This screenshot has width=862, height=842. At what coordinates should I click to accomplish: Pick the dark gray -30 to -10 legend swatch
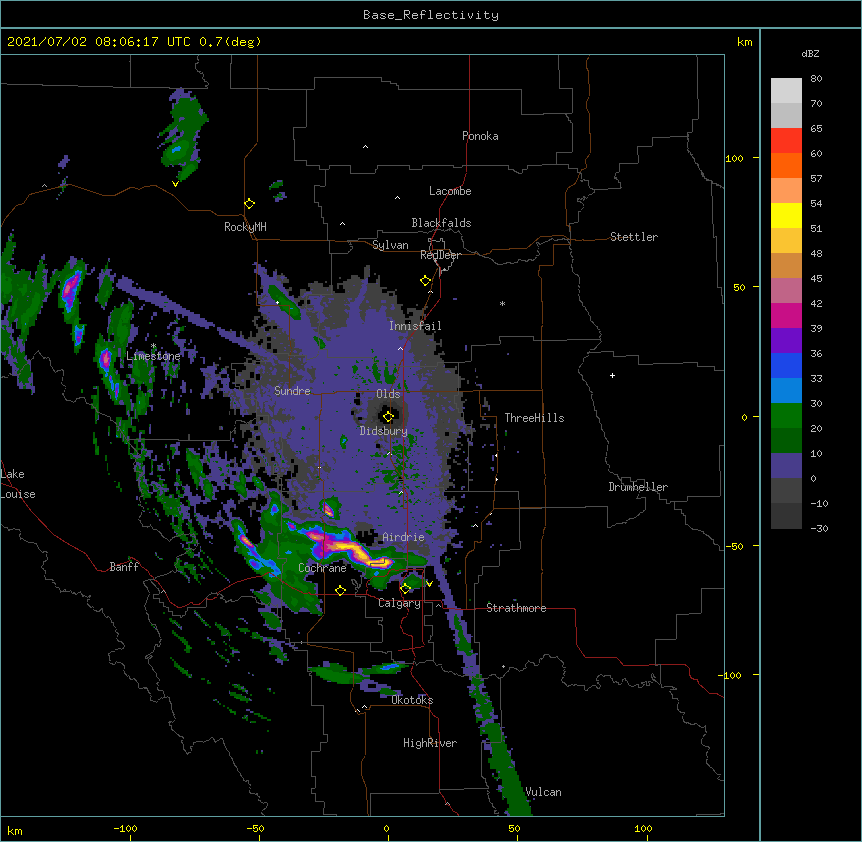tap(786, 516)
